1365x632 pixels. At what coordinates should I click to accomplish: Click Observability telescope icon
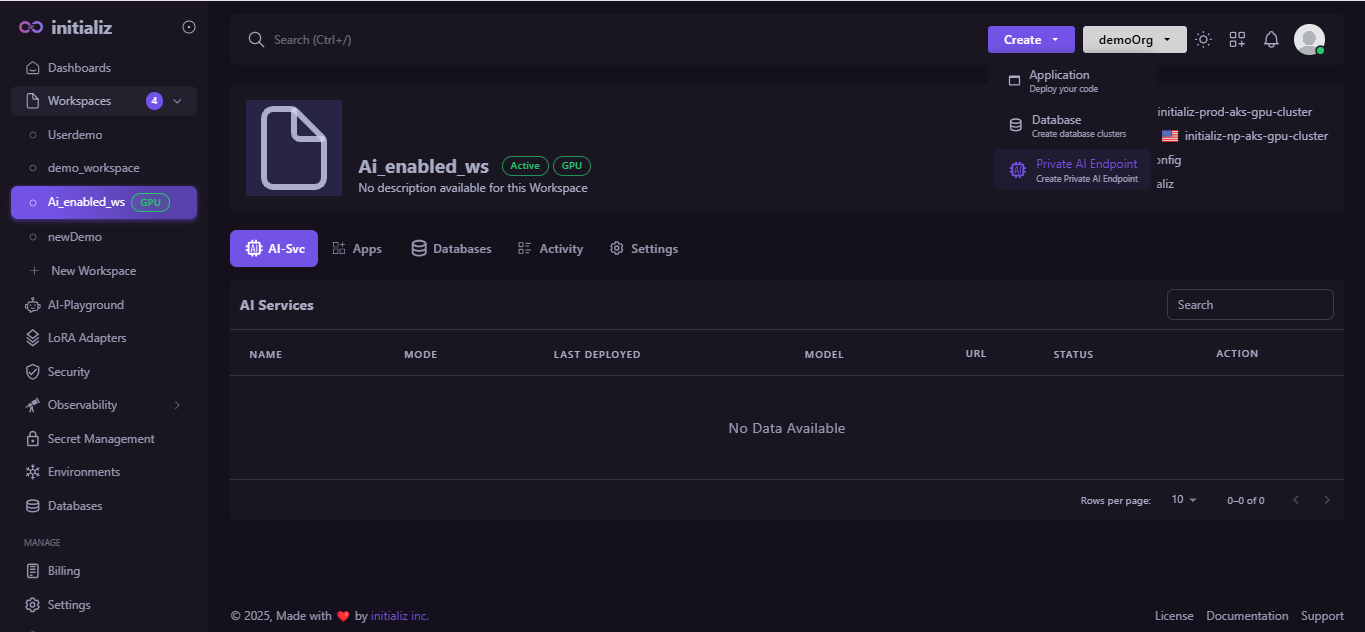tap(32, 405)
